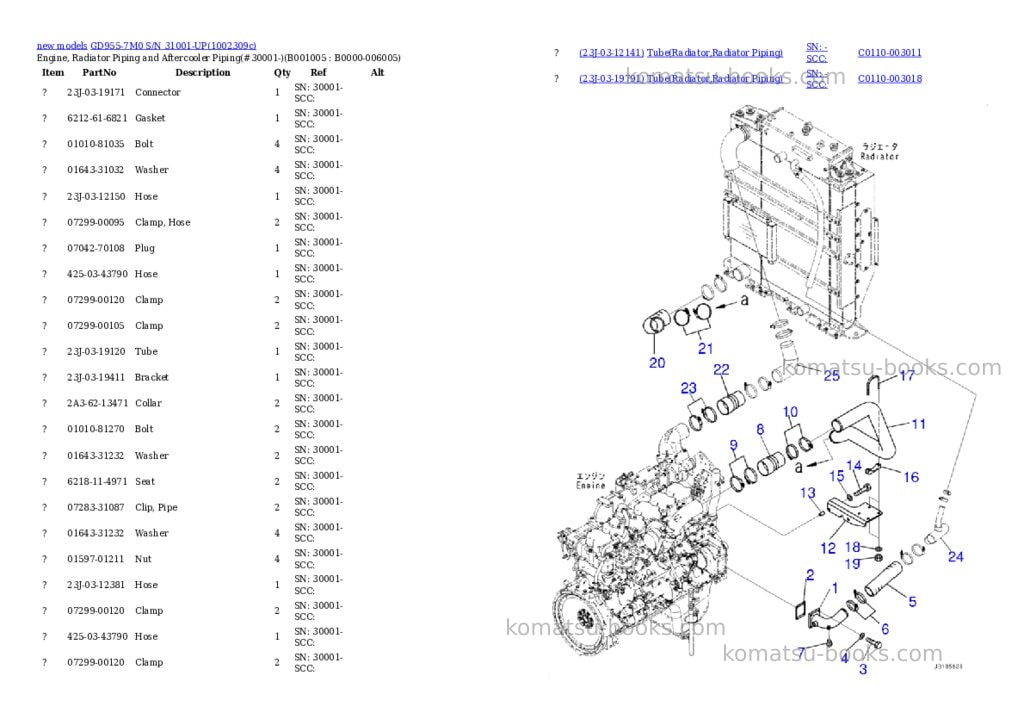This screenshot has width=1024, height=725.
Task: Click part number 01010-81270
Action: 95,429
